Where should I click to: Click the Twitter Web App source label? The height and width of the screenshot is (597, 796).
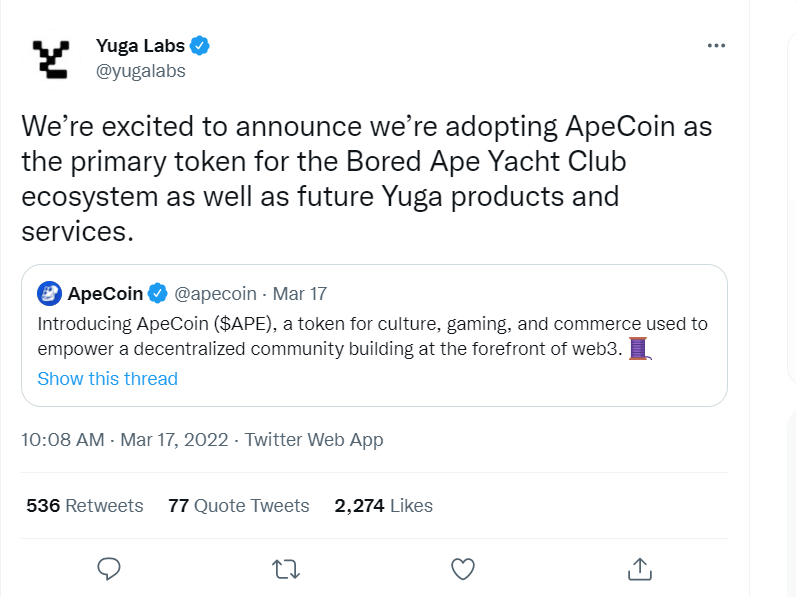tap(314, 440)
